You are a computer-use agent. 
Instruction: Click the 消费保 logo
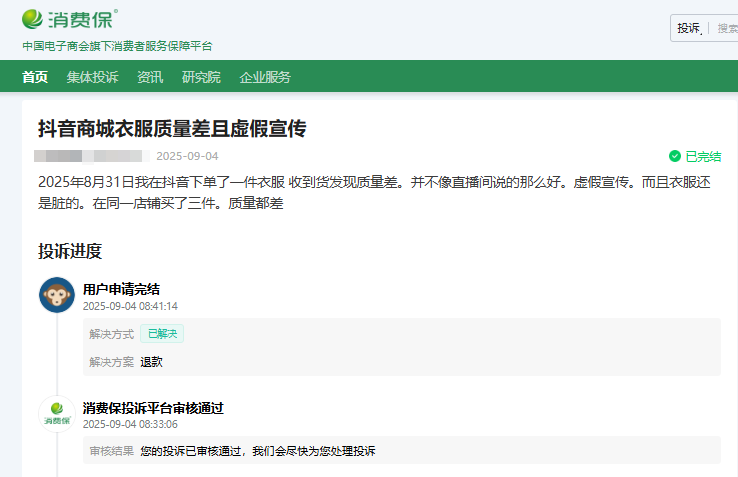(70, 19)
